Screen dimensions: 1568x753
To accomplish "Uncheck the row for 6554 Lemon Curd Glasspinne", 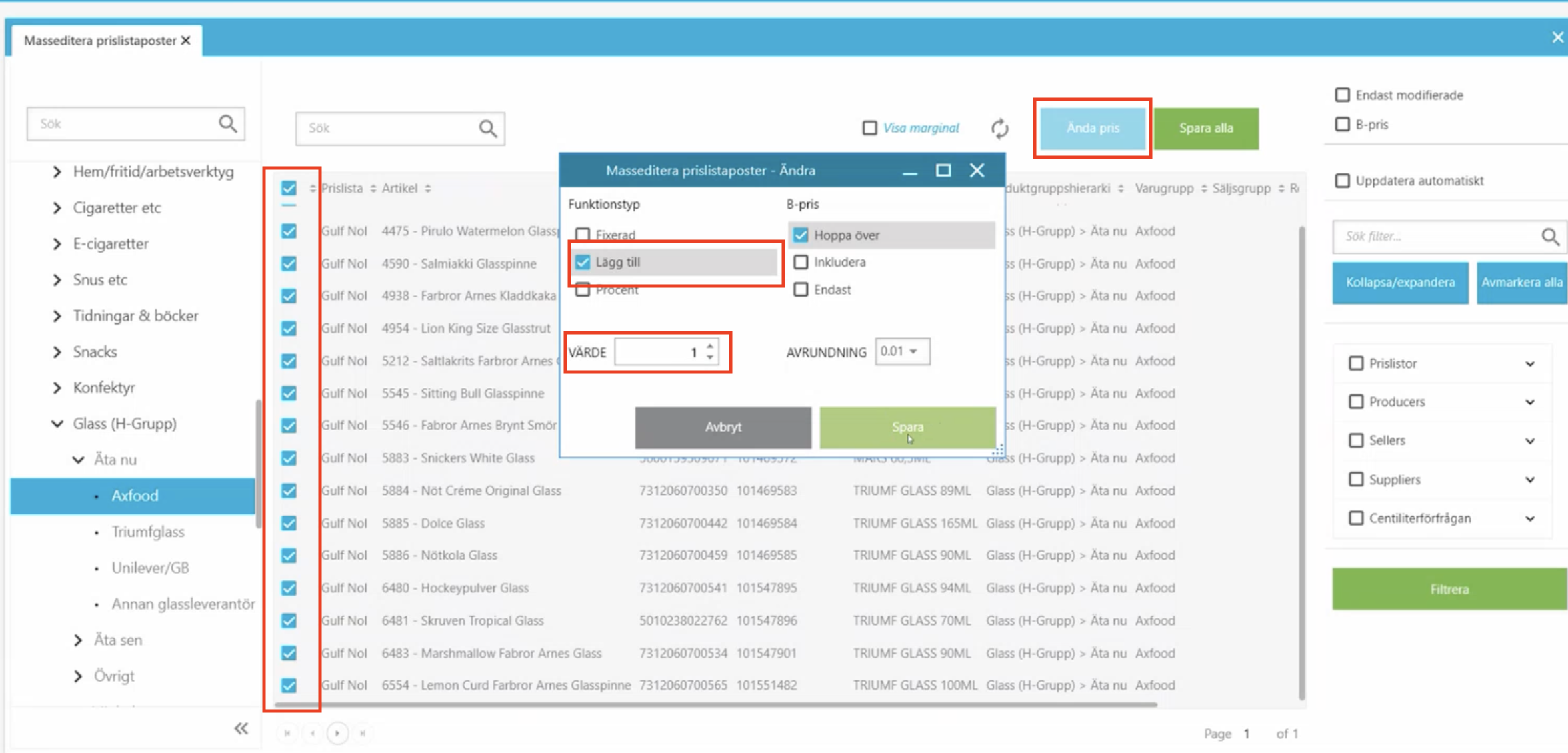I will click(x=289, y=685).
